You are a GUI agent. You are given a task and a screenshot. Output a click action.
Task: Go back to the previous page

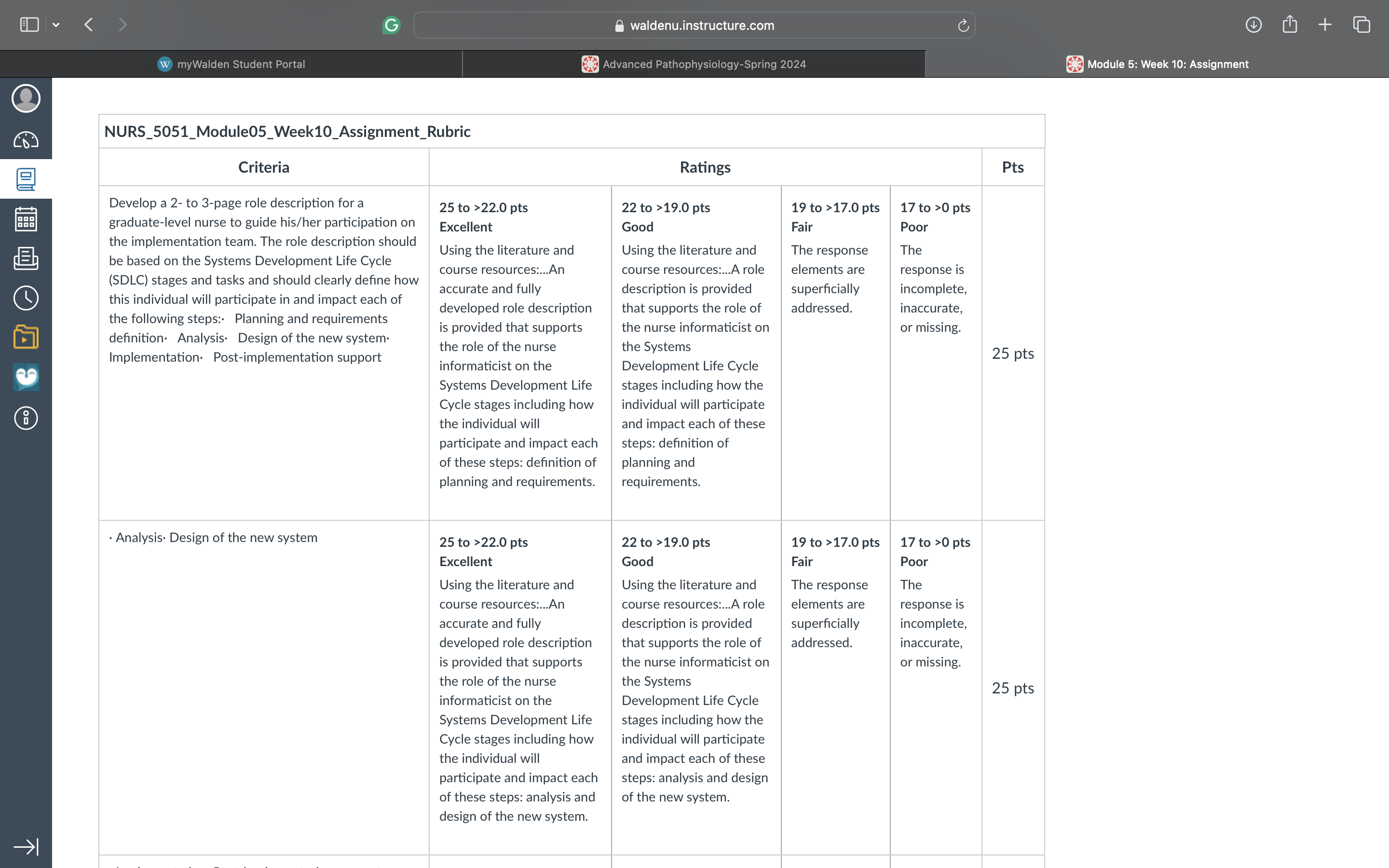pyautogui.click(x=88, y=25)
